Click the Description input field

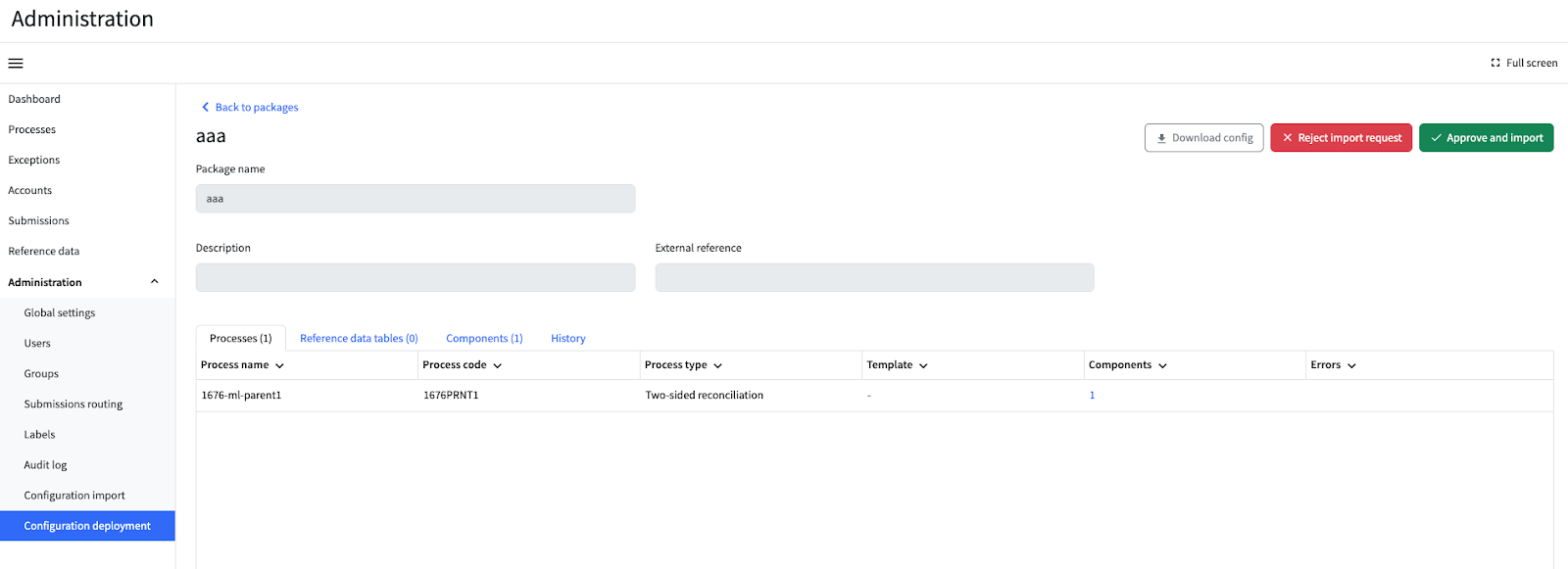coord(416,277)
